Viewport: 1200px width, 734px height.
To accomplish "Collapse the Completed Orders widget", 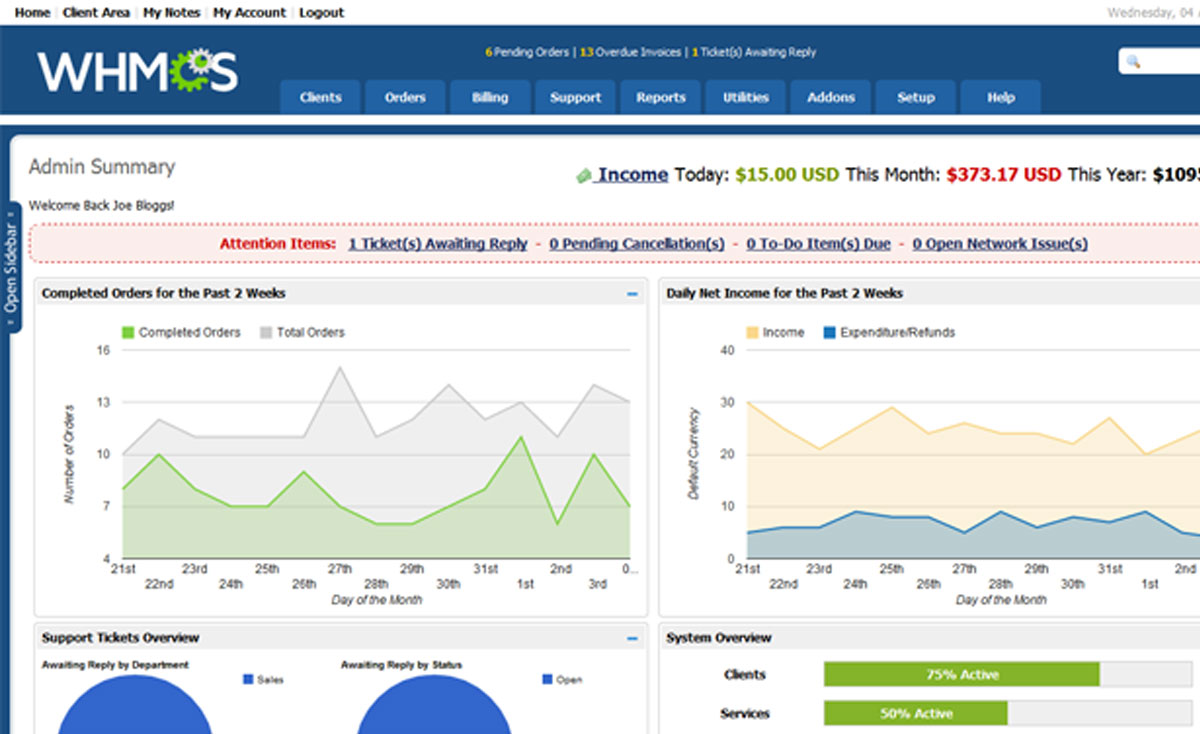I will click(x=632, y=294).
